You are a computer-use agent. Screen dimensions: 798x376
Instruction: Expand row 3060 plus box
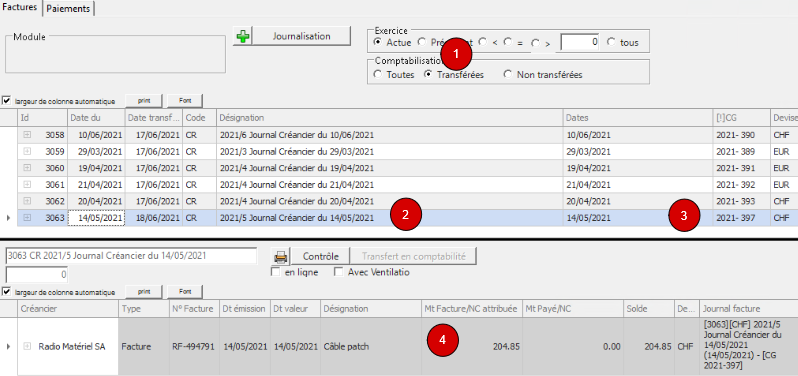27,168
